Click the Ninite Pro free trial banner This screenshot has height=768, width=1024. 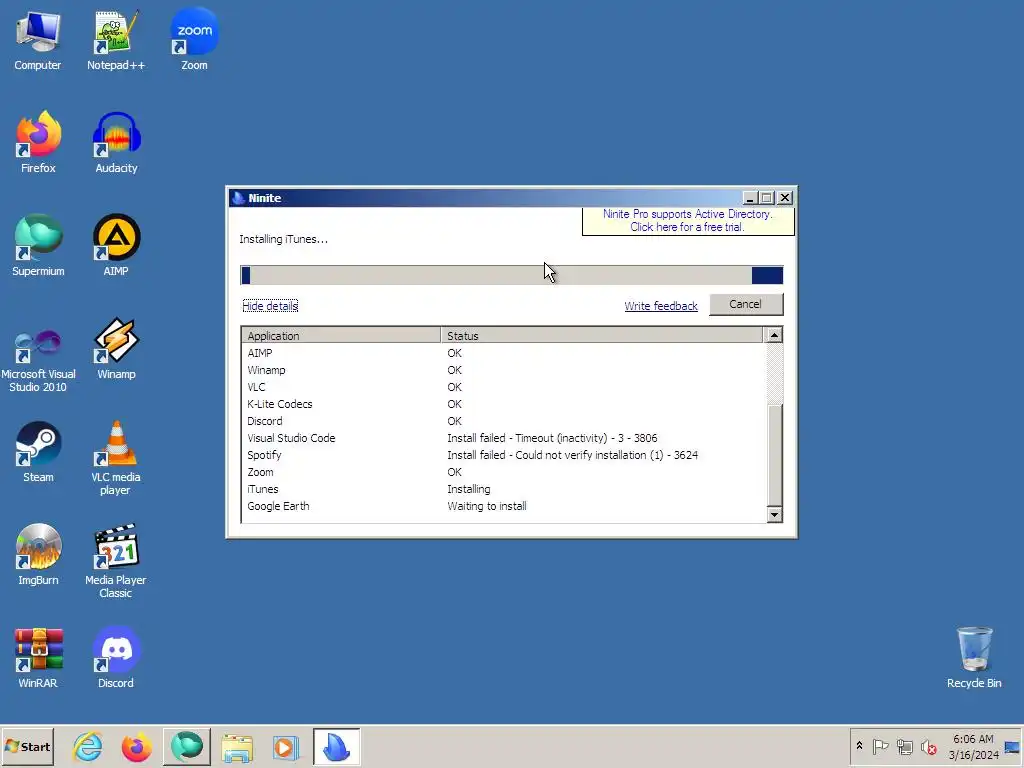point(688,221)
